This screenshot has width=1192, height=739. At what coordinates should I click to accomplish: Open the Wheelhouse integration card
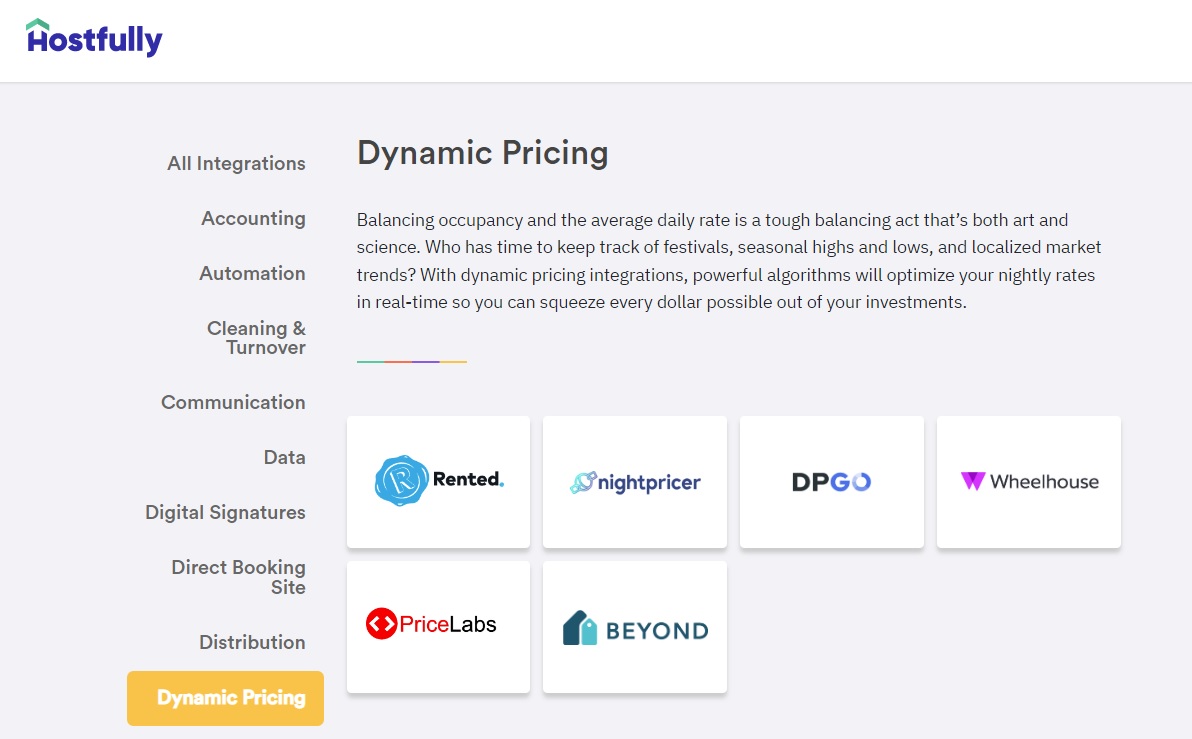[x=1028, y=481]
